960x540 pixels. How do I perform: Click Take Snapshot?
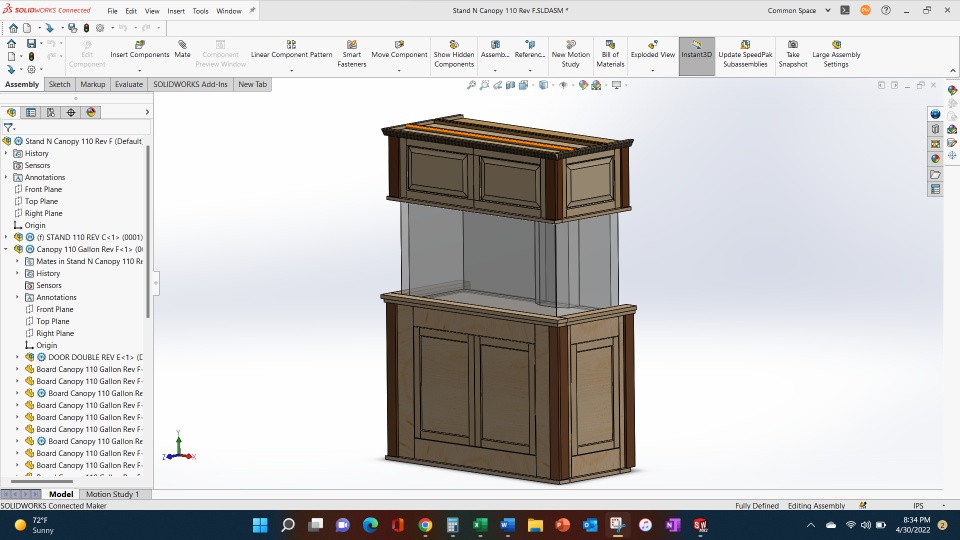(793, 54)
